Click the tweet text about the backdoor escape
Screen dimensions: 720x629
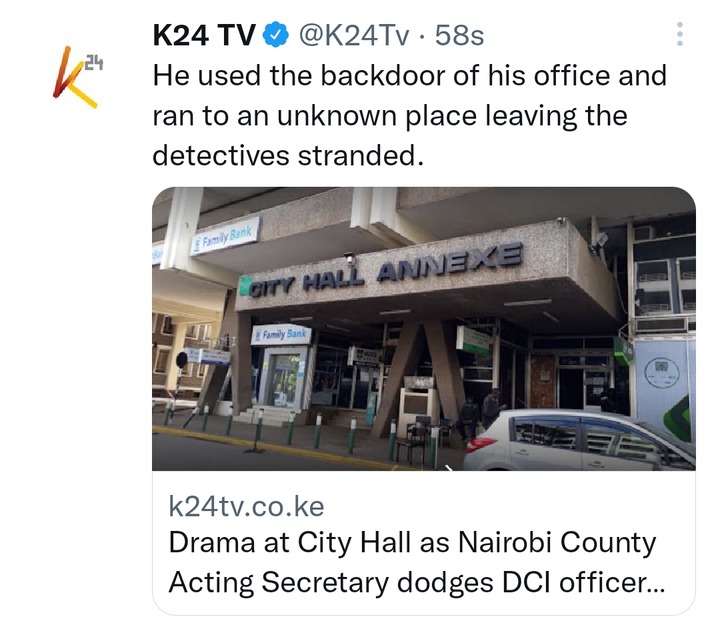[410, 115]
